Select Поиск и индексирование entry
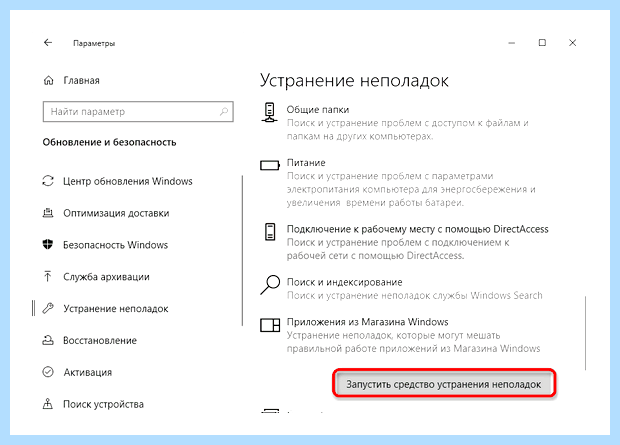Screen dimensions: 620x445 [401, 288]
